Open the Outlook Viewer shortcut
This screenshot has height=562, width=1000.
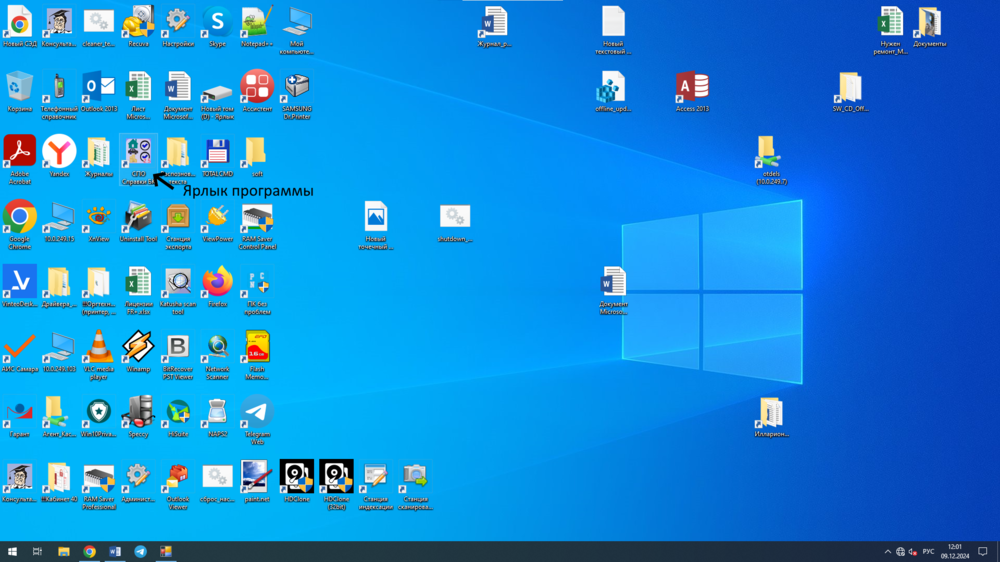(x=178, y=486)
